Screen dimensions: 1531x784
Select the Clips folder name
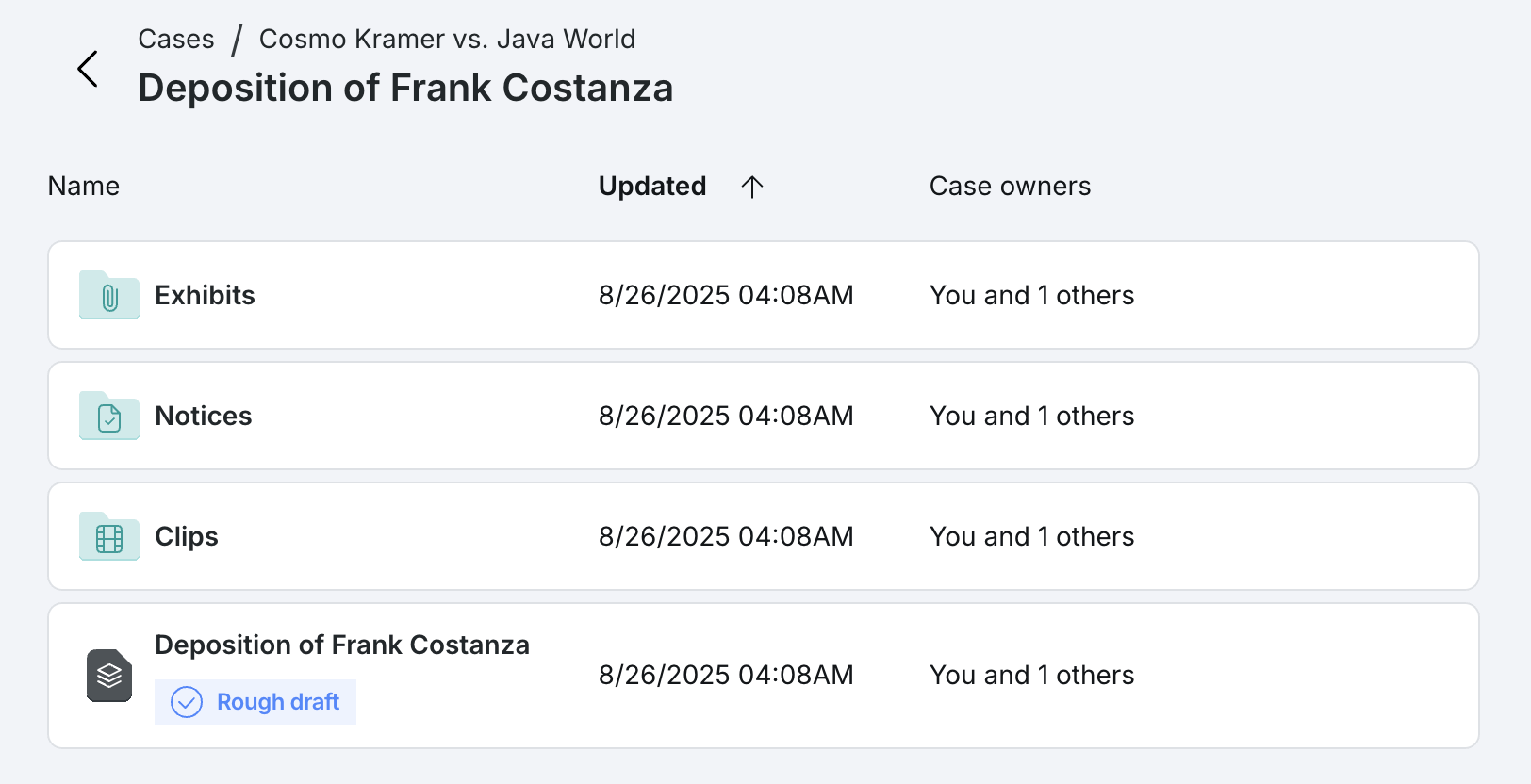pyautogui.click(x=187, y=536)
